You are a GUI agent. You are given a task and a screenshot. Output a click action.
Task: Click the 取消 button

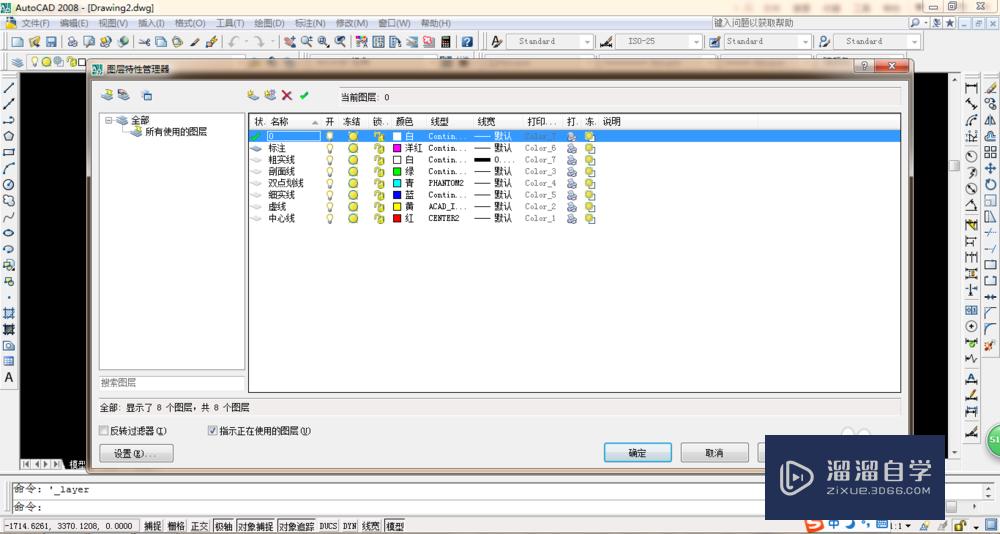tap(714, 453)
